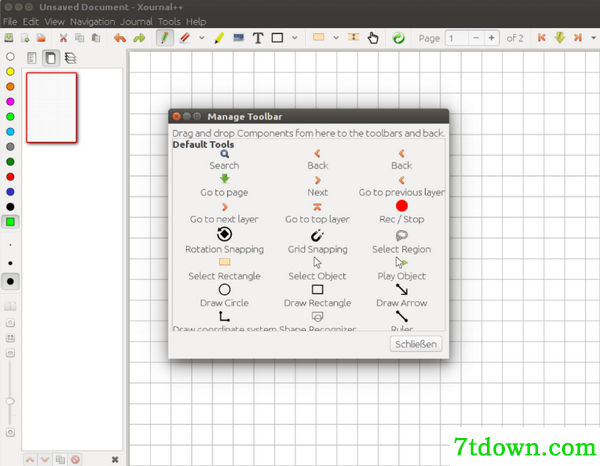Close the sidebar with the X icon
This screenshot has height=466, width=600.
coord(115,459)
